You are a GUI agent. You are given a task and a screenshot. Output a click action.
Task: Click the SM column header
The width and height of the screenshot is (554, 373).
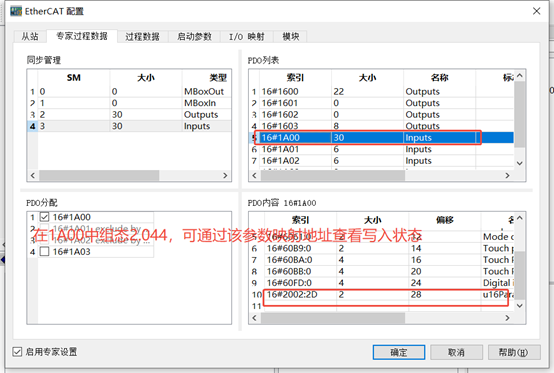point(74,77)
